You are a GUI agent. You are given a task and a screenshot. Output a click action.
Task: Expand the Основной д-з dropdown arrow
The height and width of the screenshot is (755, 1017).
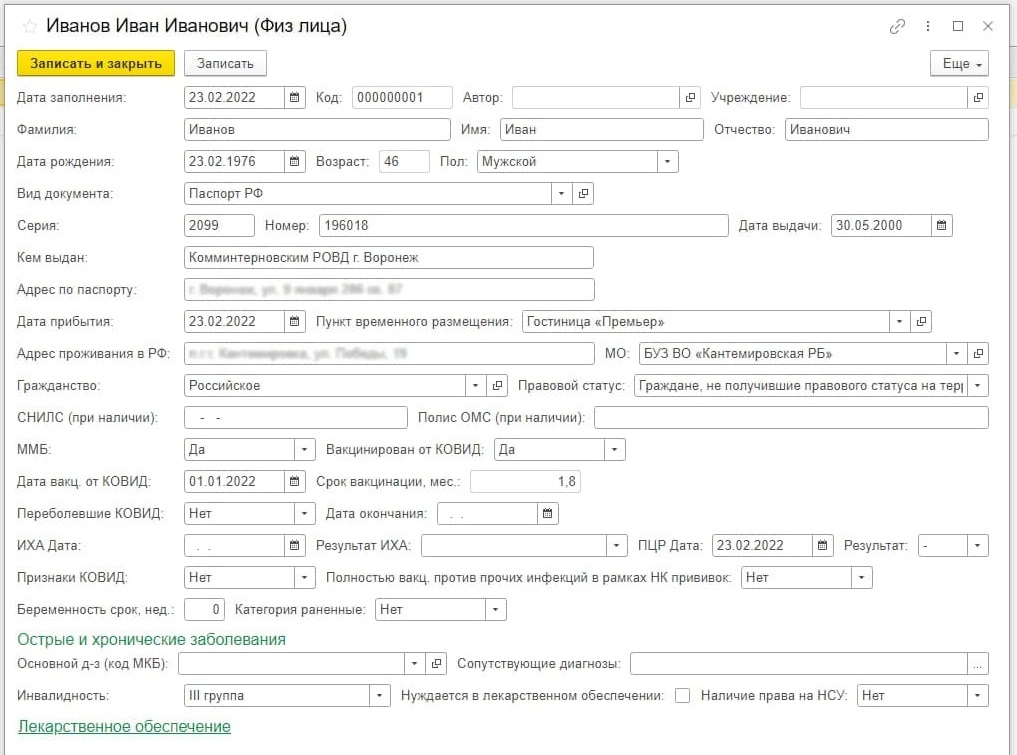click(x=414, y=664)
